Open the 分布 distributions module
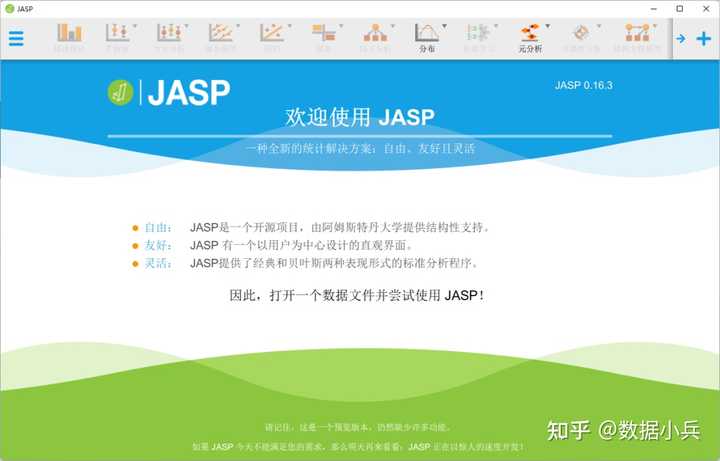 coord(427,38)
